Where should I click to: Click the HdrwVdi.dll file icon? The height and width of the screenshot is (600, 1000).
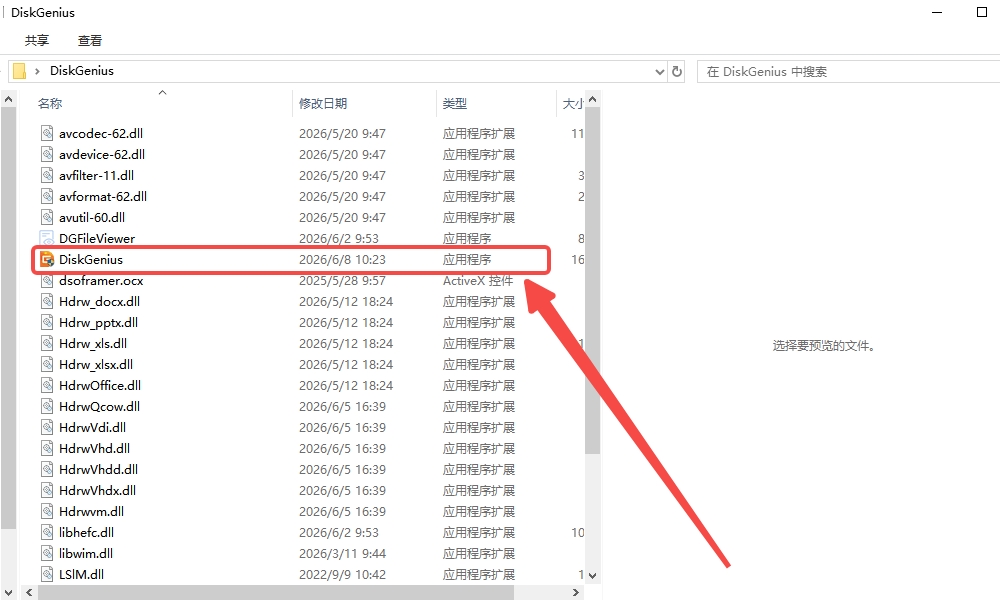47,428
